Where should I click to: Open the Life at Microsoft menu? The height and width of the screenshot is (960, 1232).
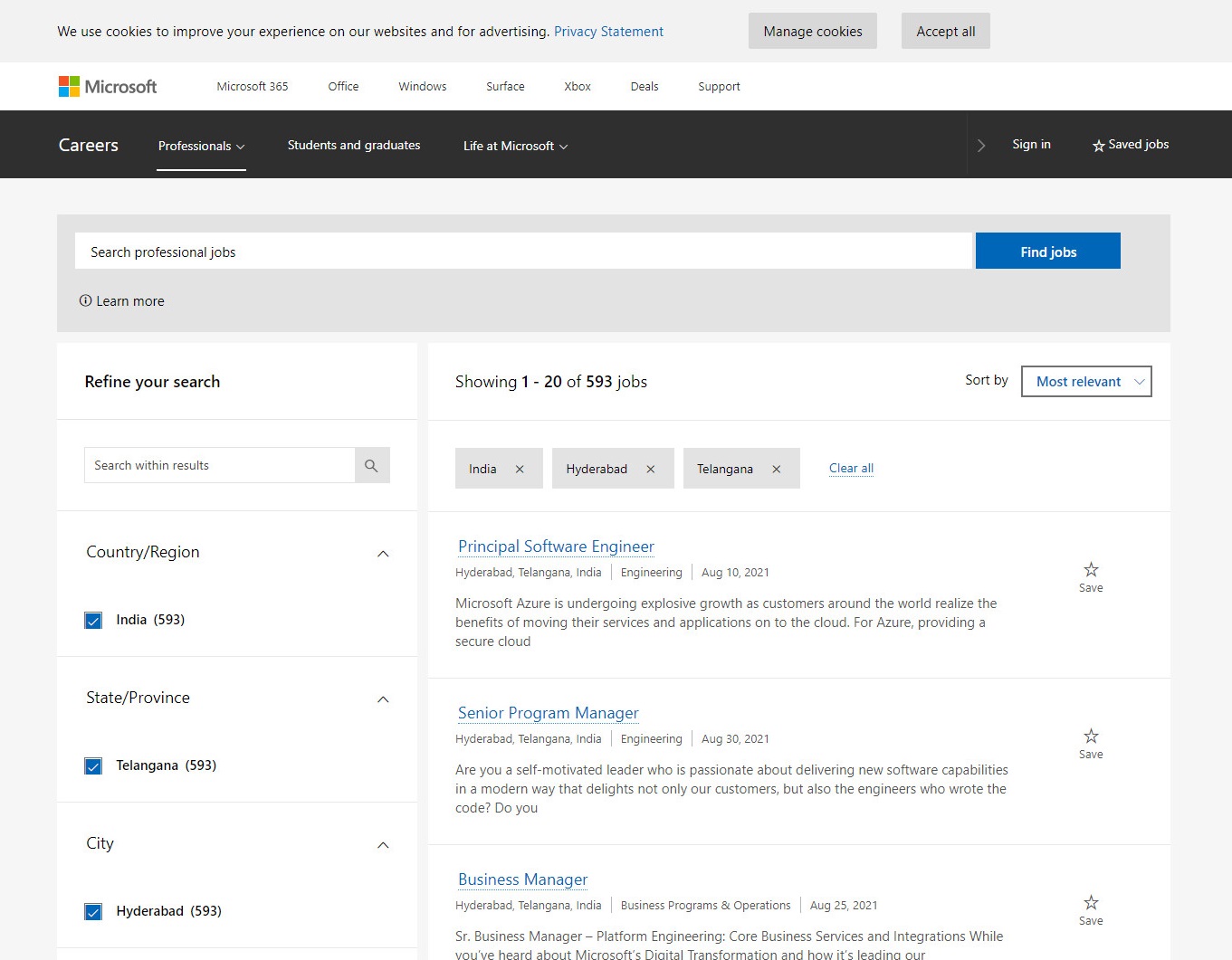pyautogui.click(x=515, y=146)
